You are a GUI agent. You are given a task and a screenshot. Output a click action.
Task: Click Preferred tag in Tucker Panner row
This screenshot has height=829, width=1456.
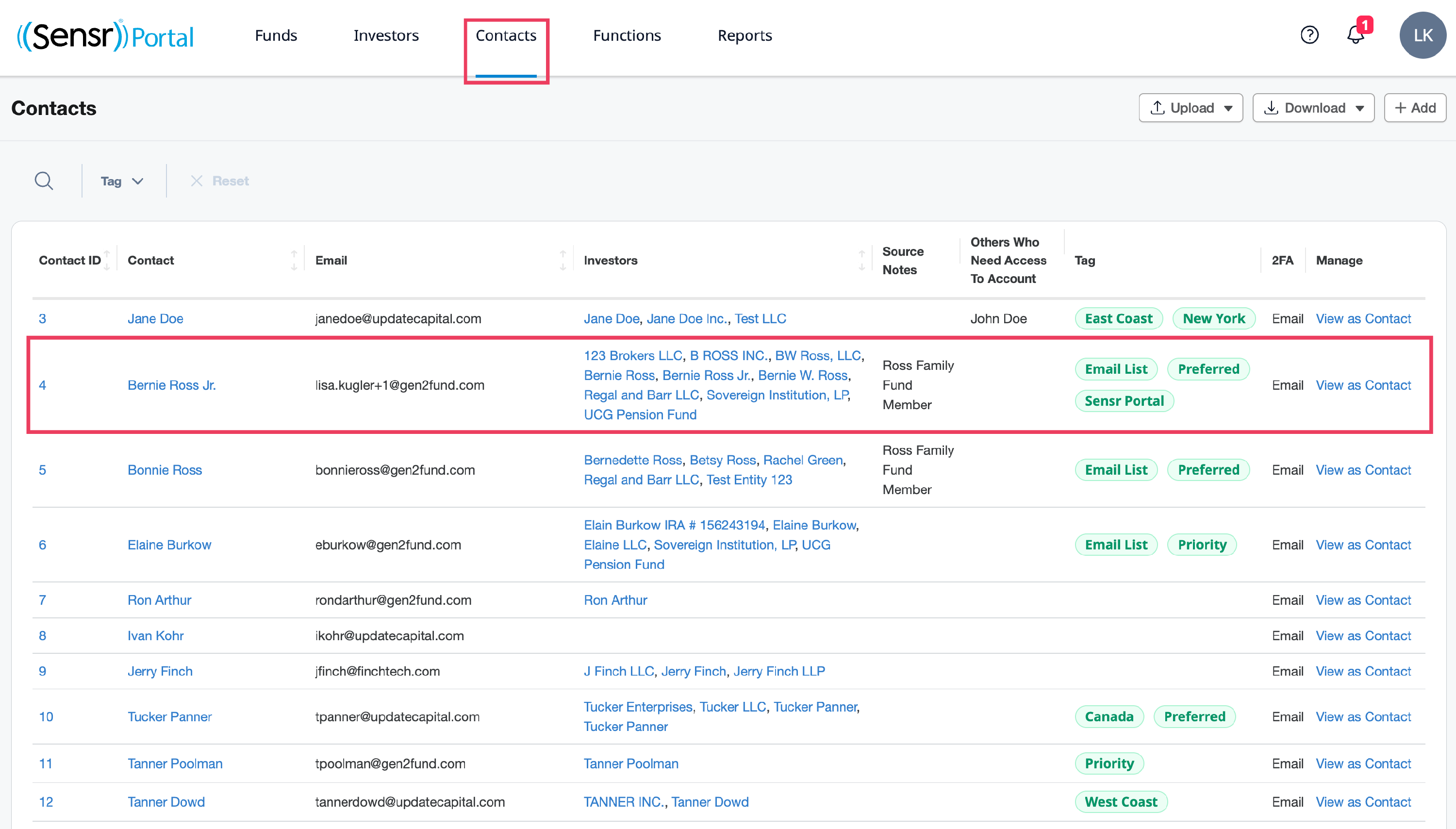point(1194,717)
